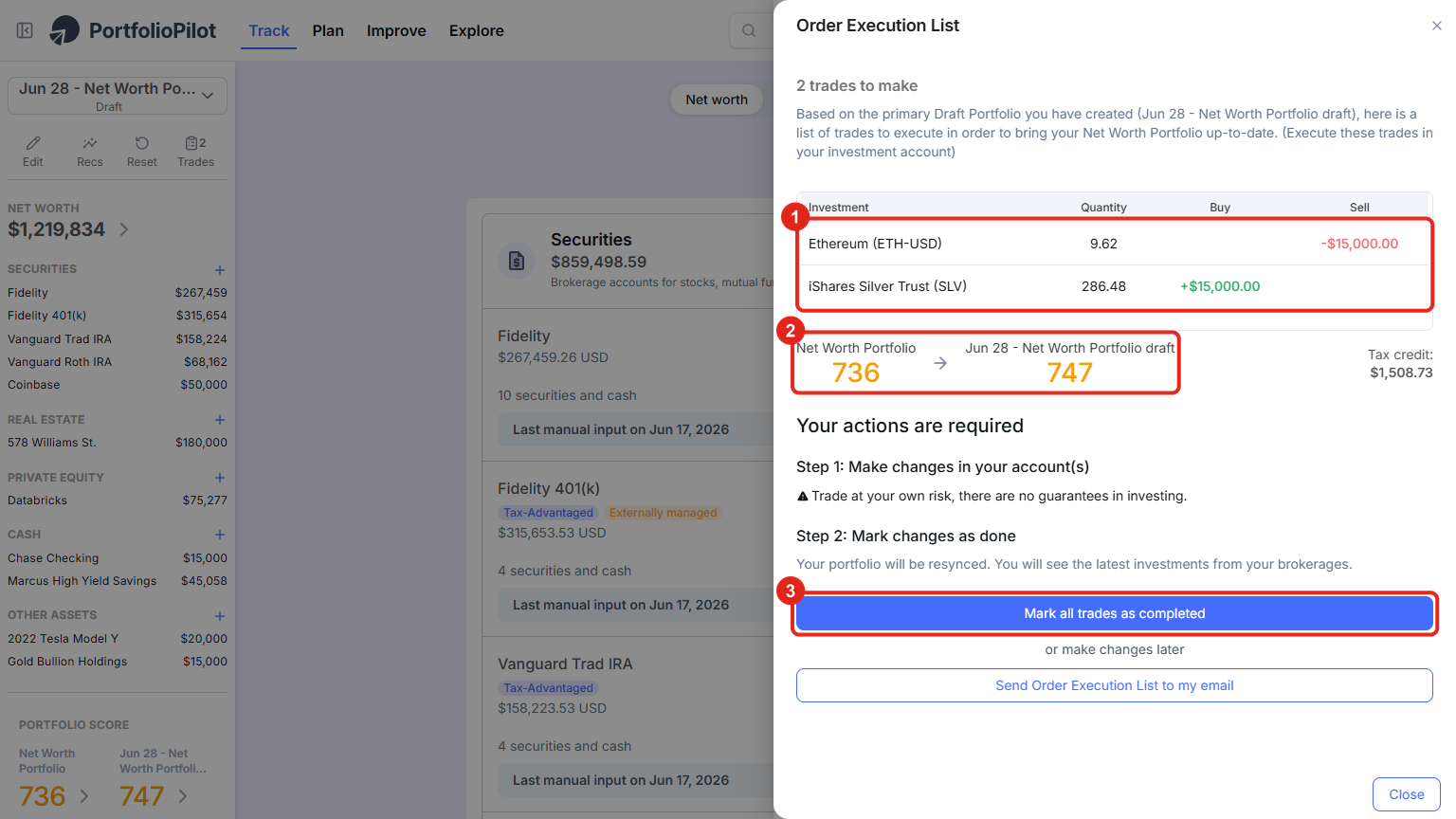Open the Trades list icon
This screenshot has height=819, width=1456.
[x=195, y=143]
